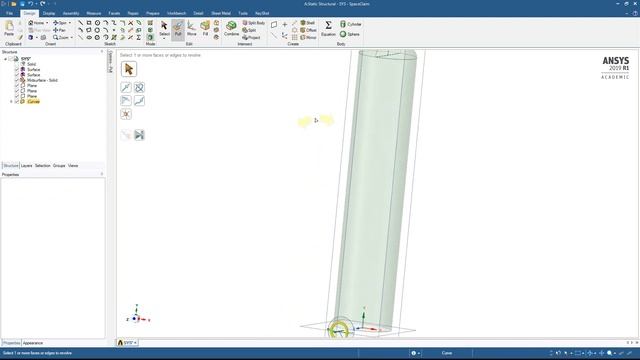The image size is (640, 360).
Task: Switch to the Sheet Metal ribbon tab
Action: [221, 13]
